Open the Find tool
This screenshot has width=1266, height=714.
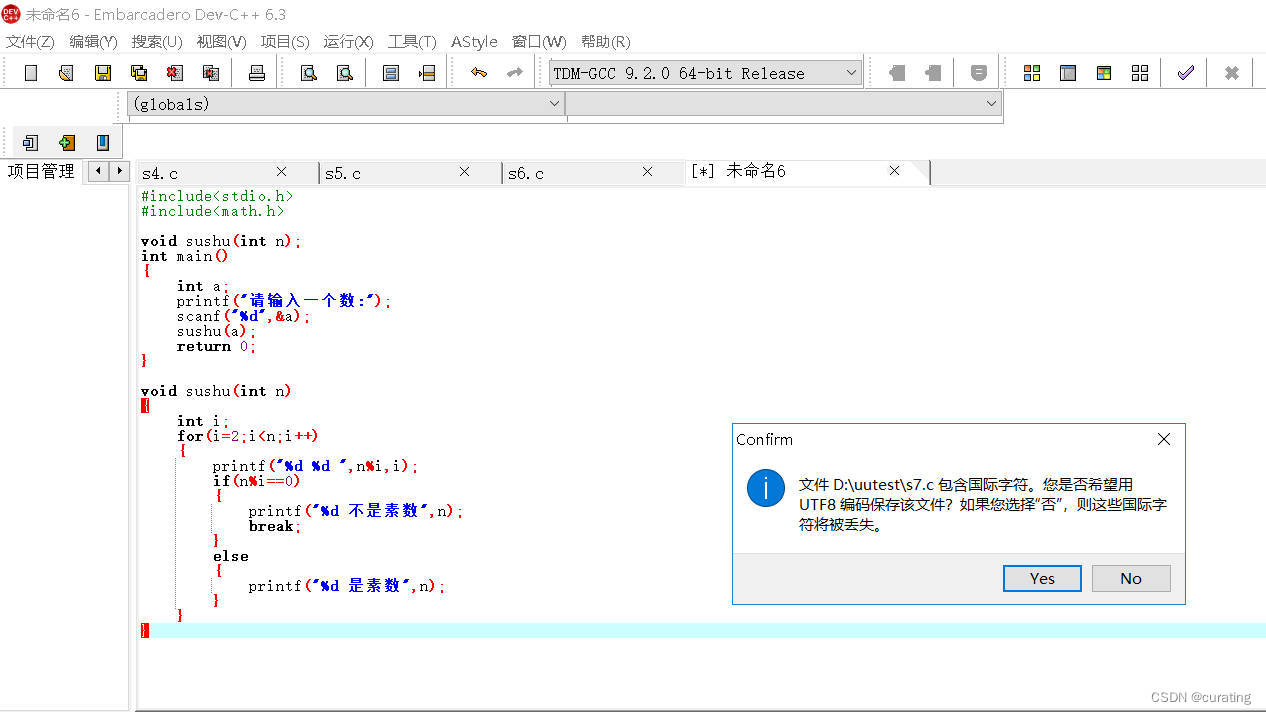(309, 73)
